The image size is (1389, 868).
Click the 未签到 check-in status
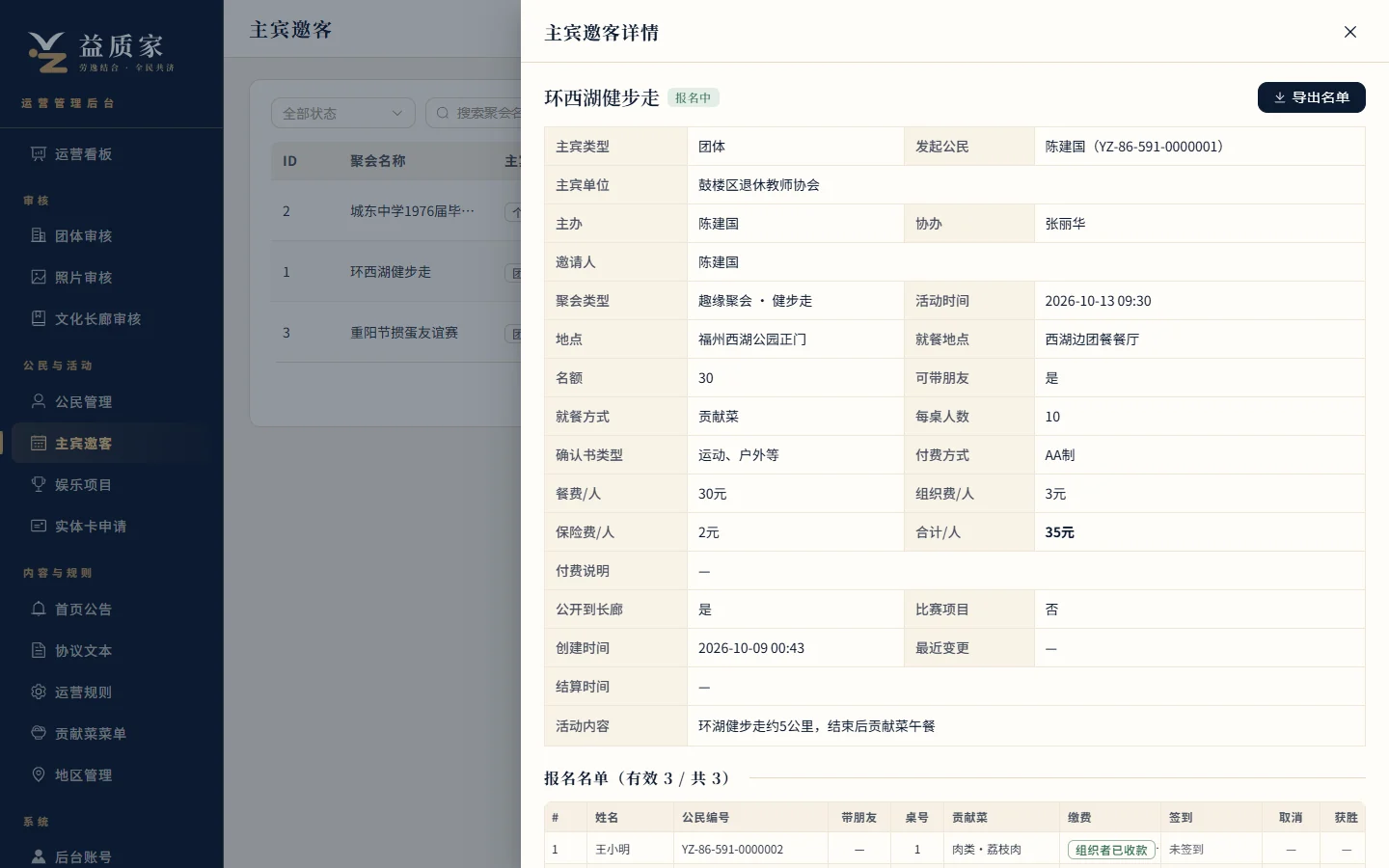click(1186, 850)
